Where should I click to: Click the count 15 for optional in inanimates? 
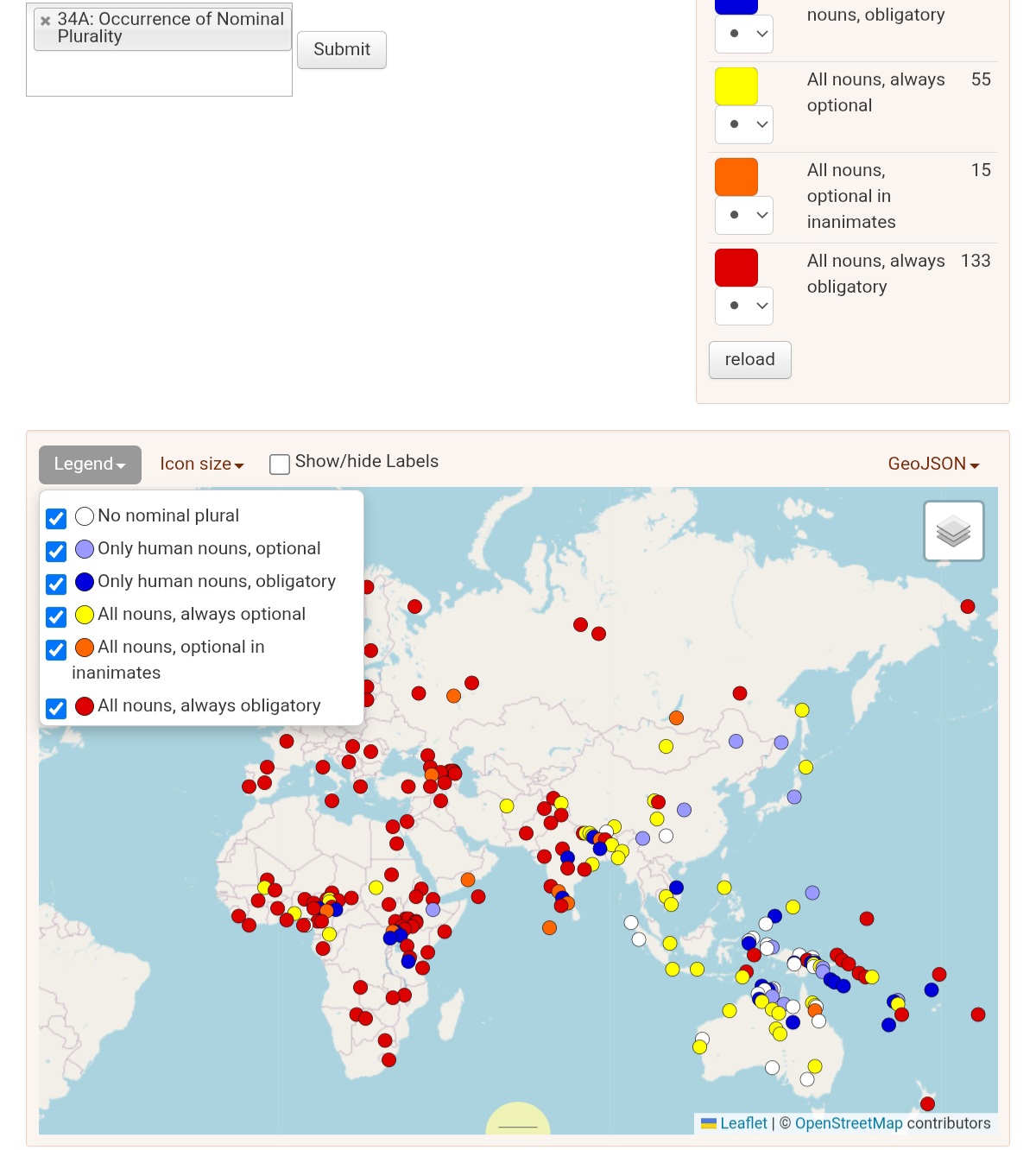point(981,170)
